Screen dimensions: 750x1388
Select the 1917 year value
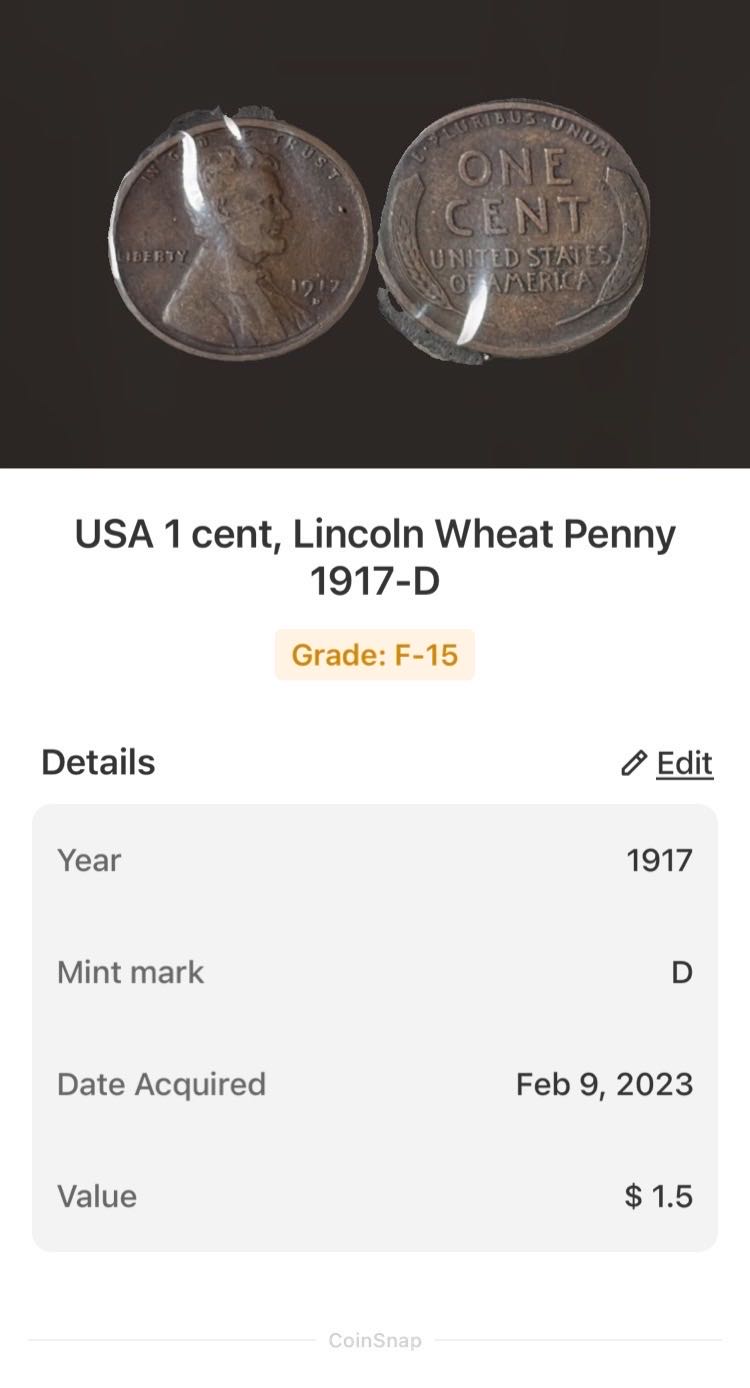[659, 860]
